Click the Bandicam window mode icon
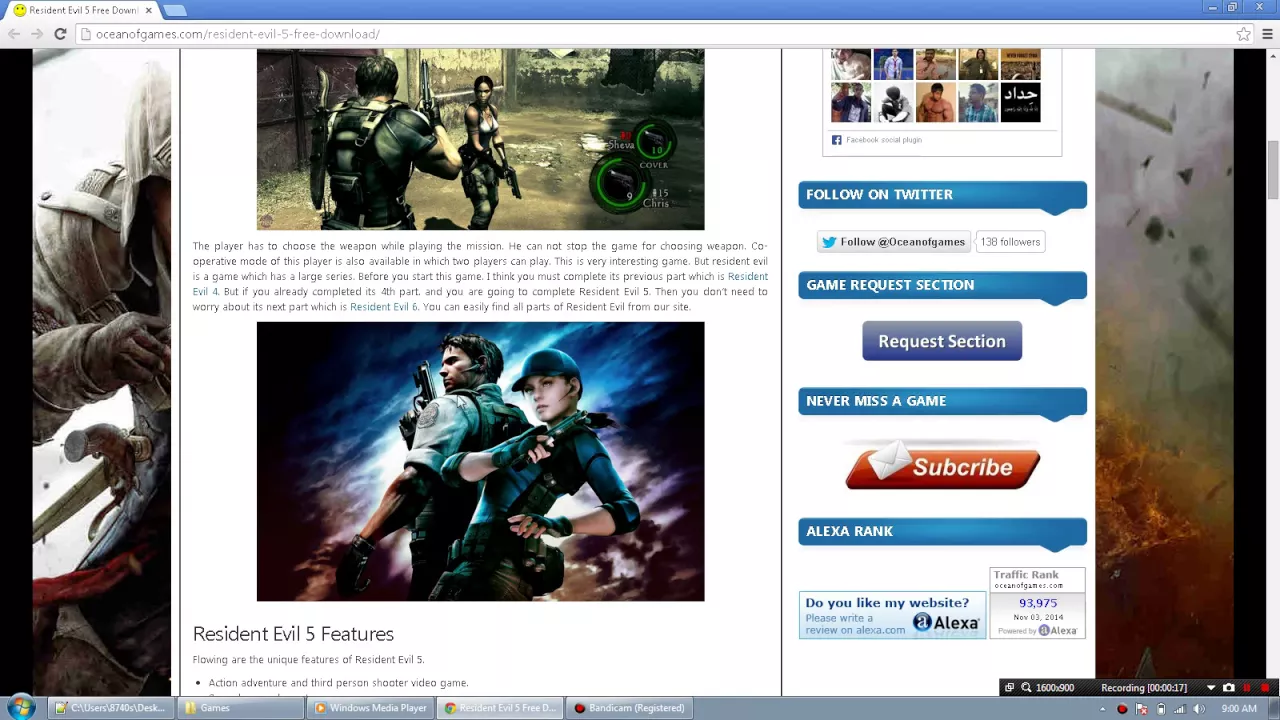Screen dimensions: 1280x720 pyautogui.click(x=1009, y=688)
